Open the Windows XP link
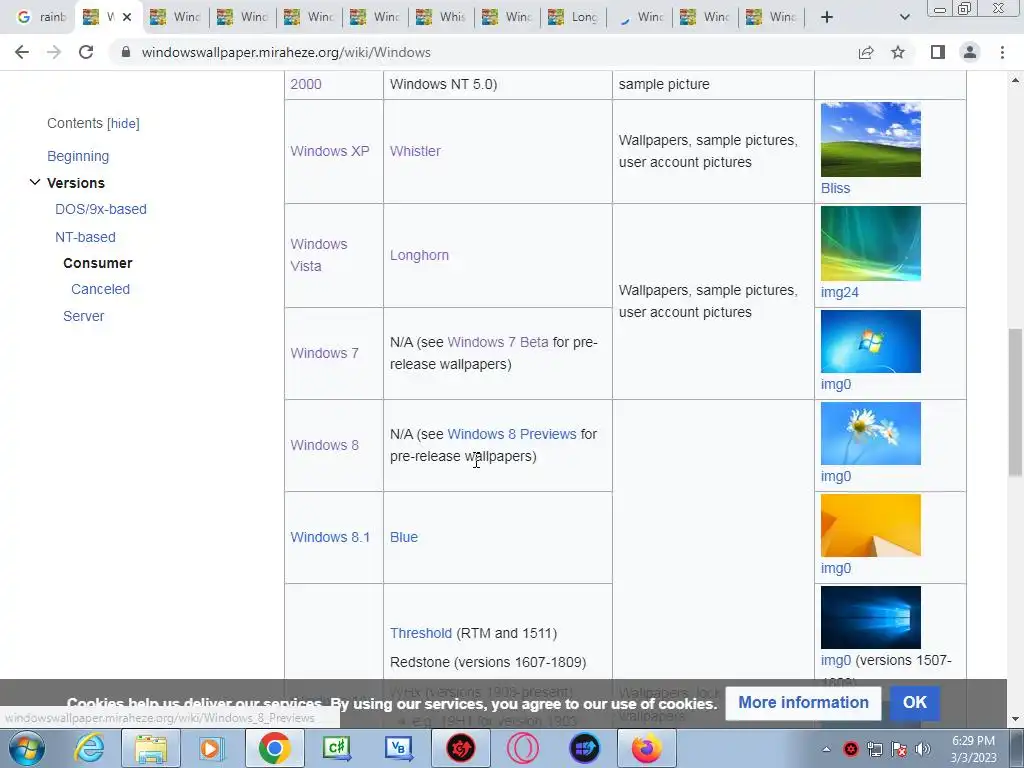The height and width of the screenshot is (768, 1024). pyautogui.click(x=330, y=151)
